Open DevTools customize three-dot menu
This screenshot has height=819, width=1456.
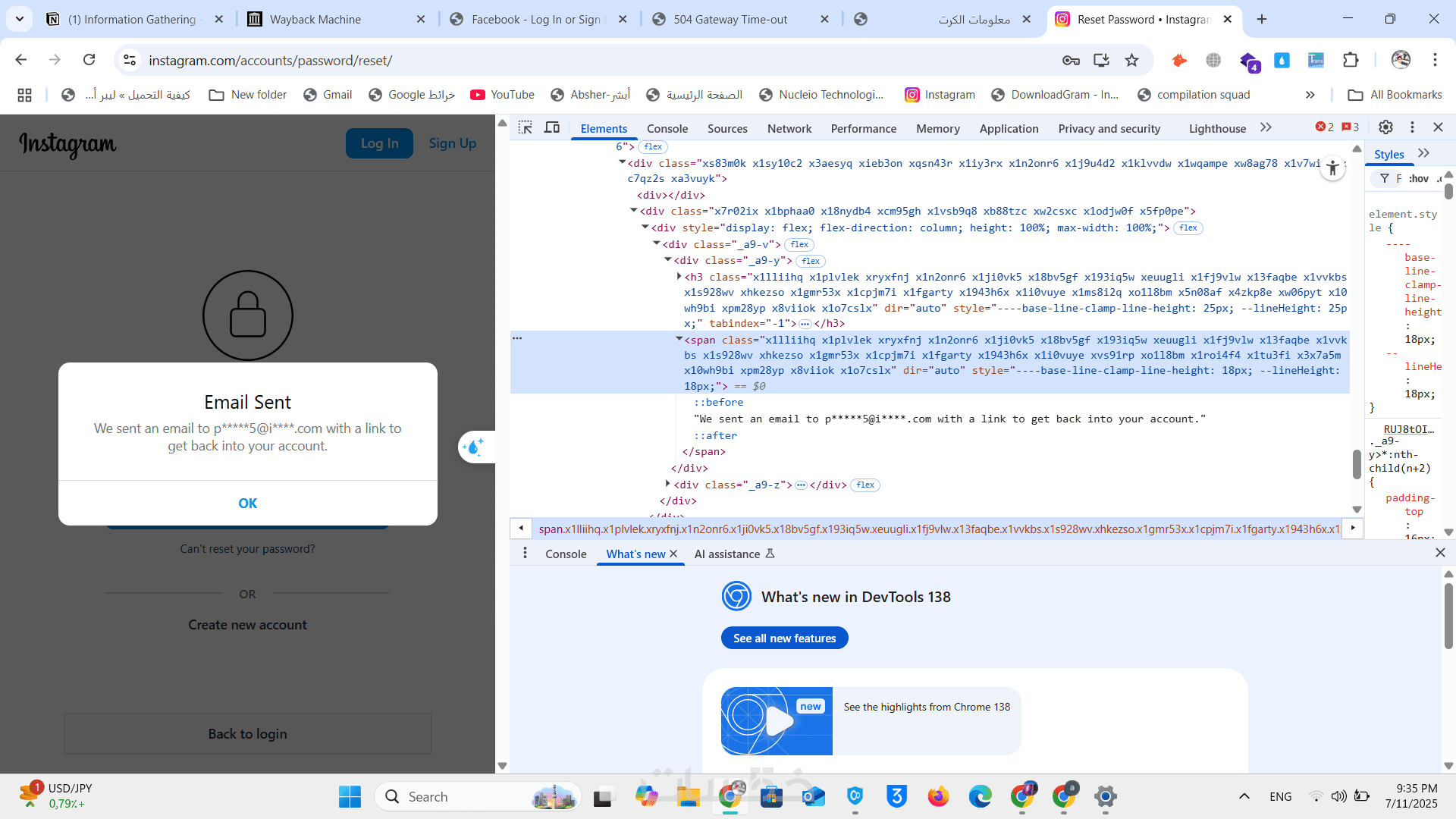click(x=1412, y=127)
